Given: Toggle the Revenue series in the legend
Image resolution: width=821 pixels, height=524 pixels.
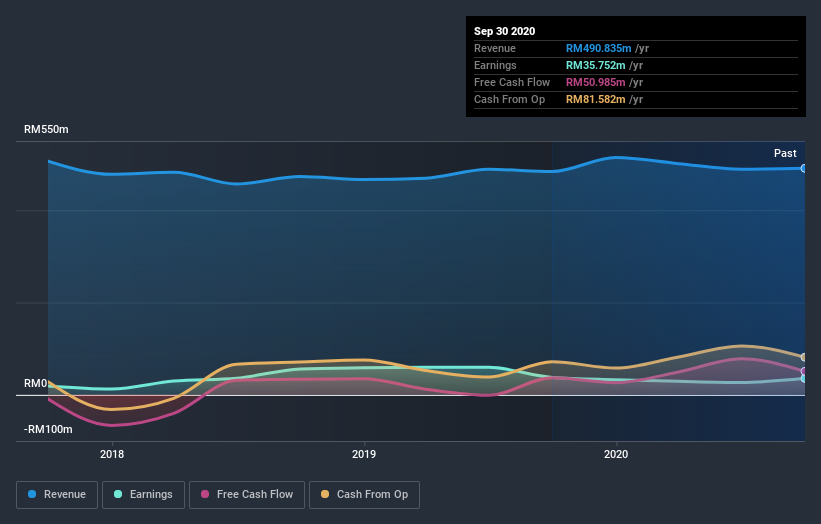Looking at the screenshot, I should pyautogui.click(x=57, y=495).
